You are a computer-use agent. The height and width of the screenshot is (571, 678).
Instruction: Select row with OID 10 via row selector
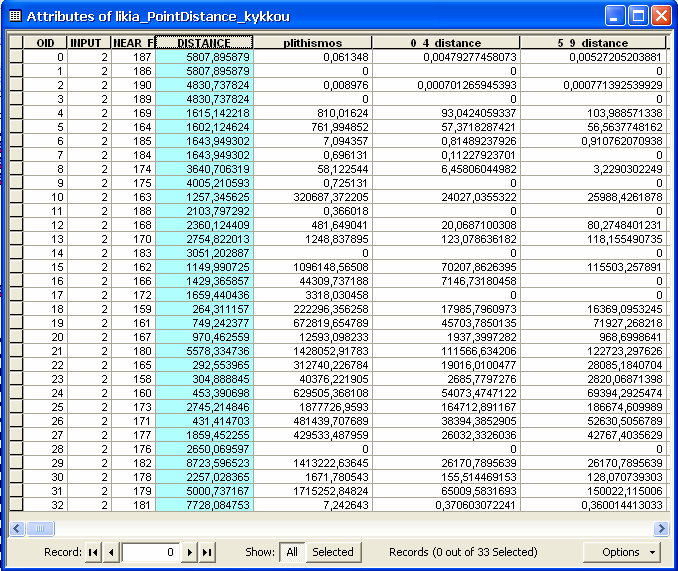16,197
